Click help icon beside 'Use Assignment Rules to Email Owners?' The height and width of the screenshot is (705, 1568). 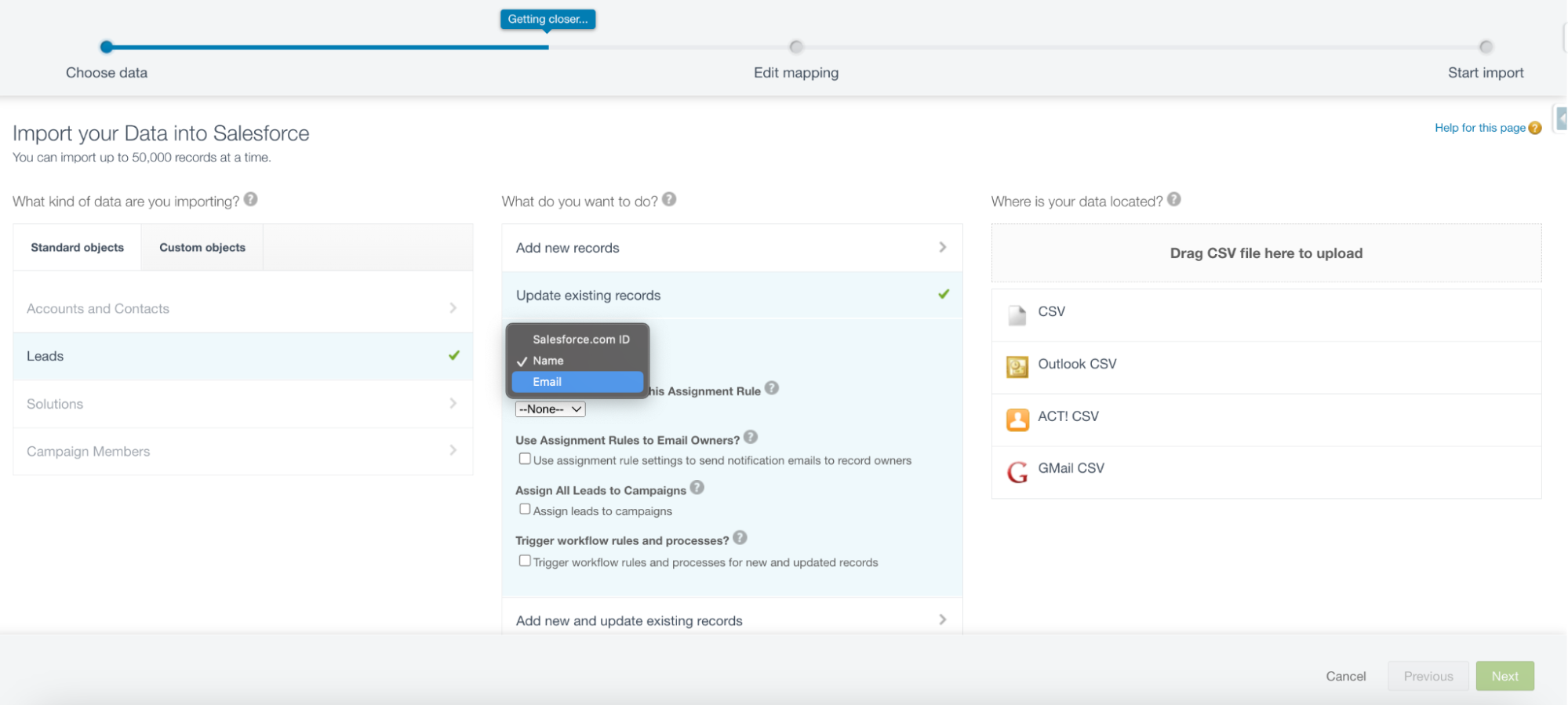(751, 437)
